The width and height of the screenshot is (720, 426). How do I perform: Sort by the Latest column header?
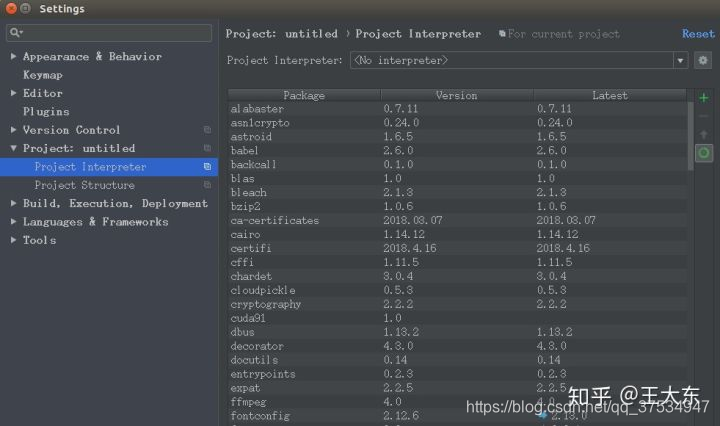(x=610, y=95)
